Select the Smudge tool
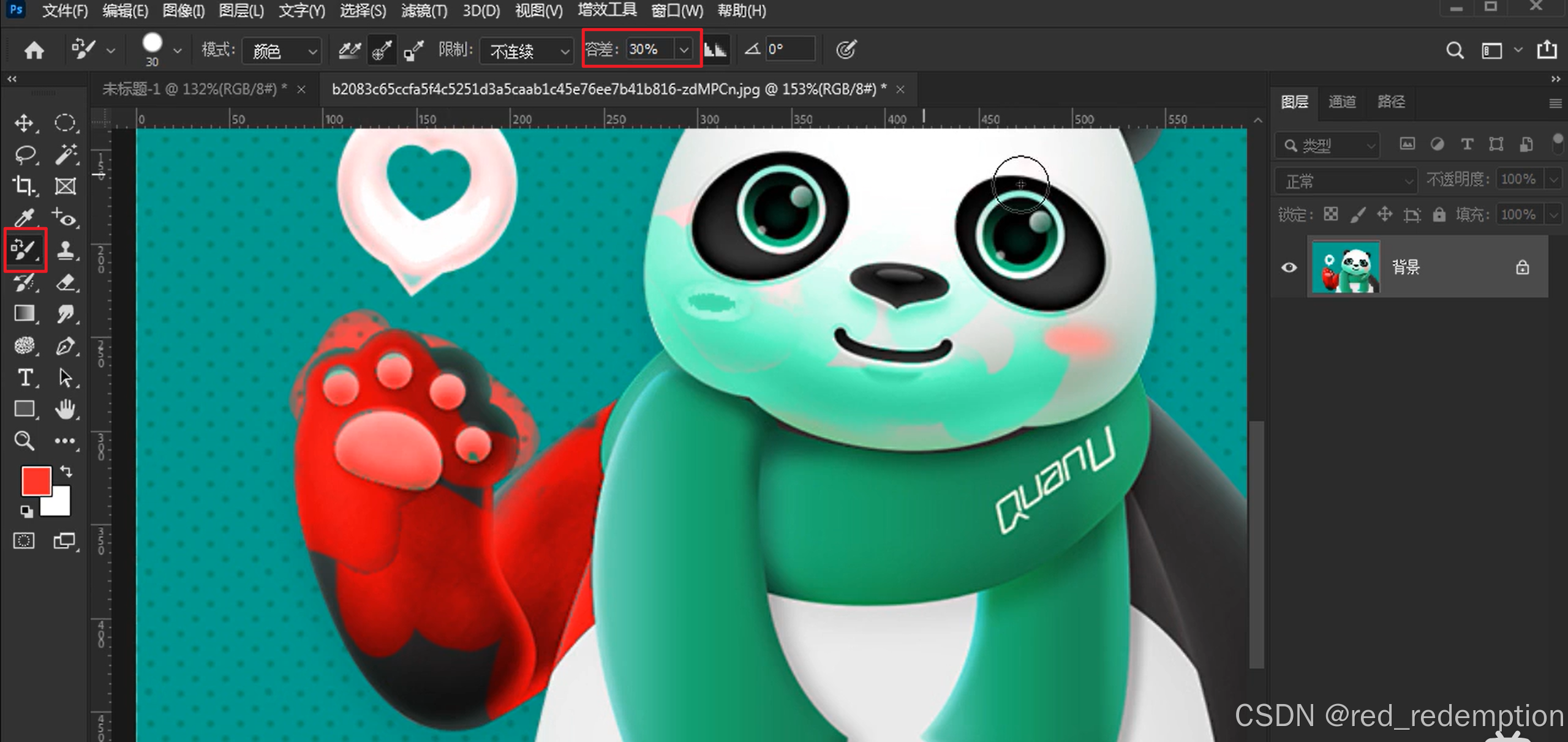This screenshot has width=1568, height=742. click(66, 314)
